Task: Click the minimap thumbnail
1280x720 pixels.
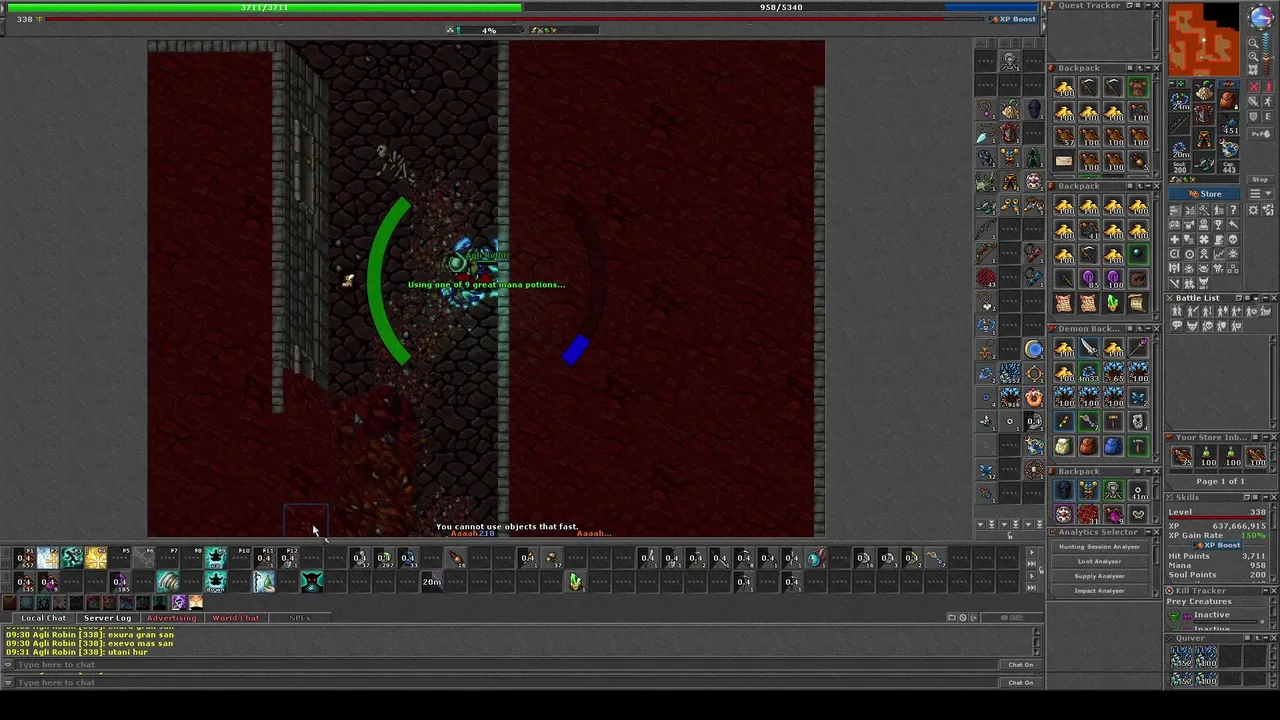Action: (1204, 40)
